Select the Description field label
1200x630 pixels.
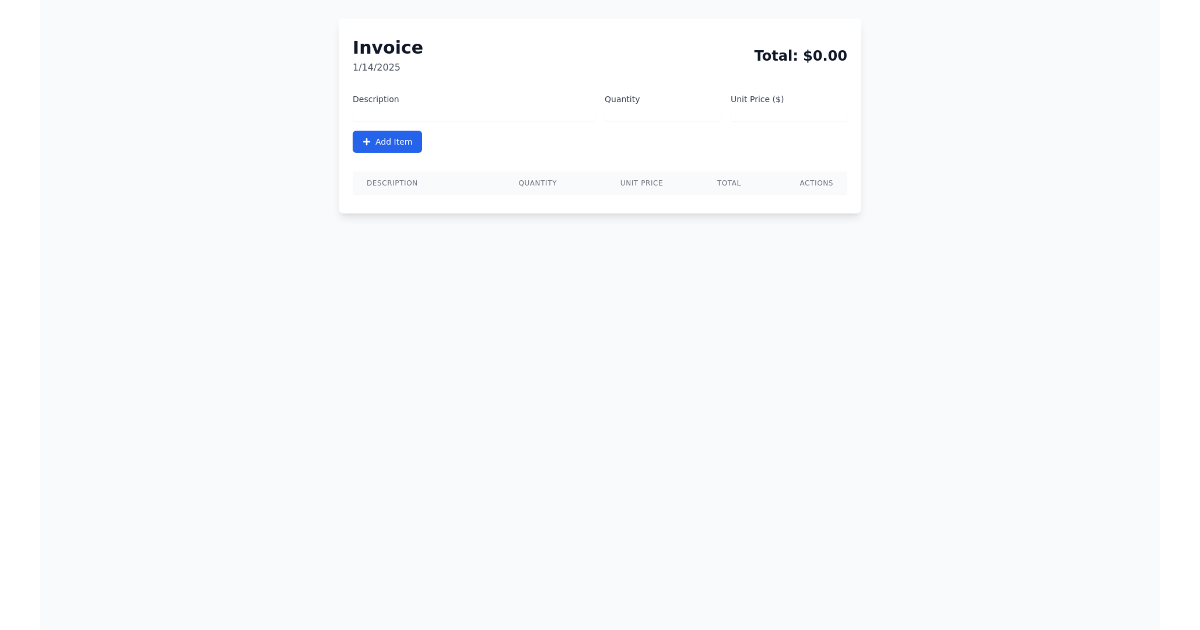click(x=376, y=99)
